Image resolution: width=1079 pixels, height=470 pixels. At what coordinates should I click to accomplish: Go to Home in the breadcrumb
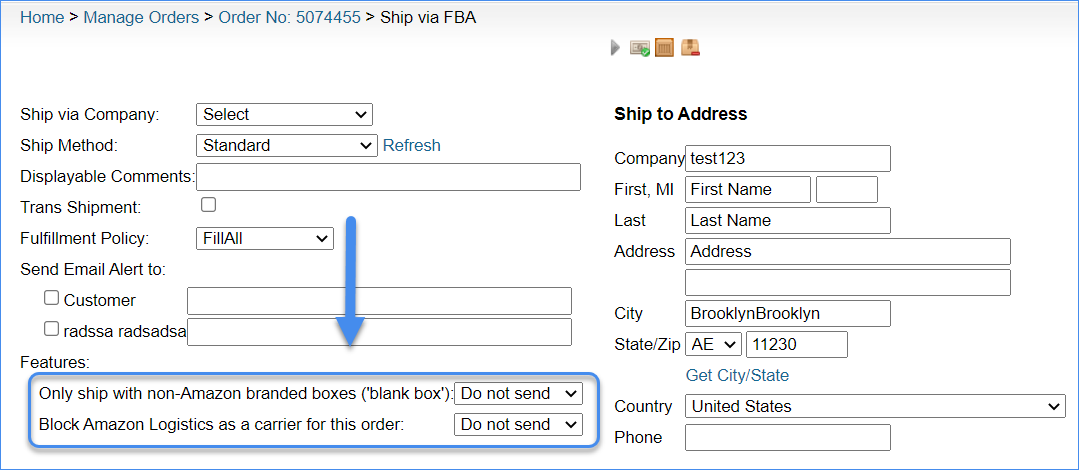coord(43,17)
